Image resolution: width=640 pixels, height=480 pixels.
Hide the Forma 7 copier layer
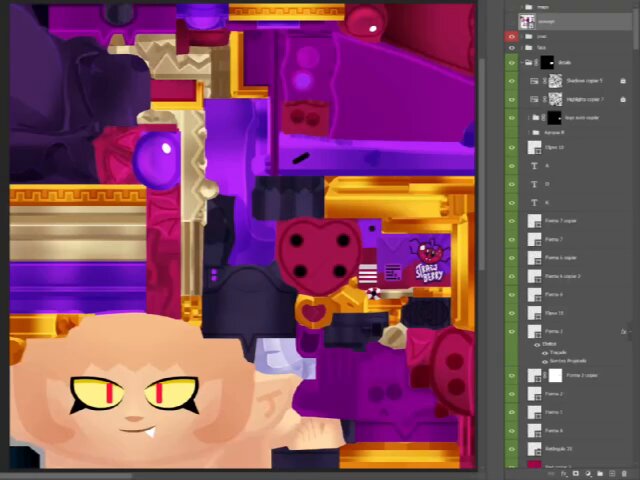click(511, 221)
